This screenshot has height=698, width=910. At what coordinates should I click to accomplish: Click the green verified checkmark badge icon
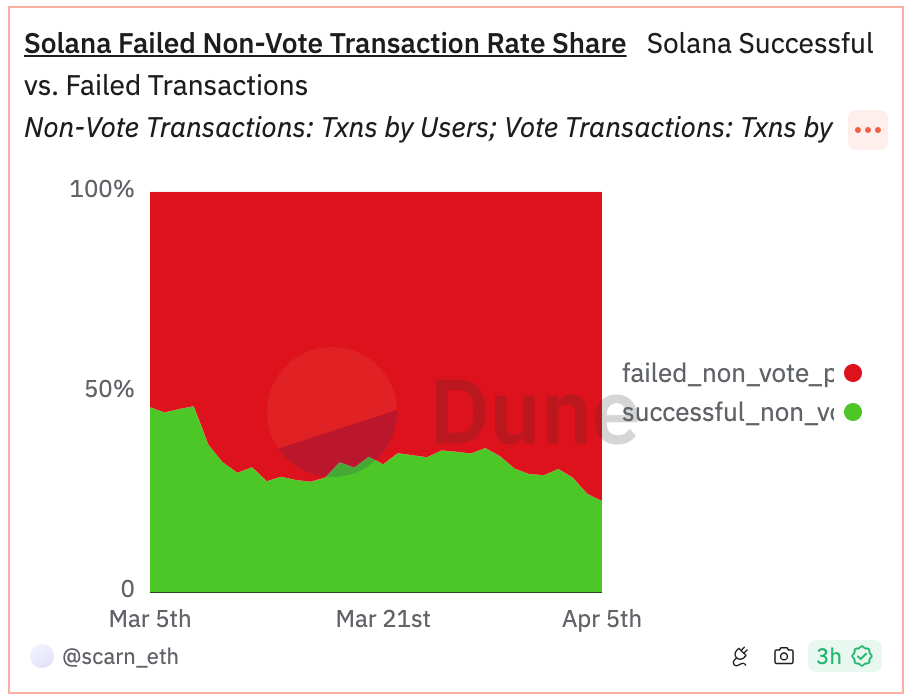[x=862, y=656]
